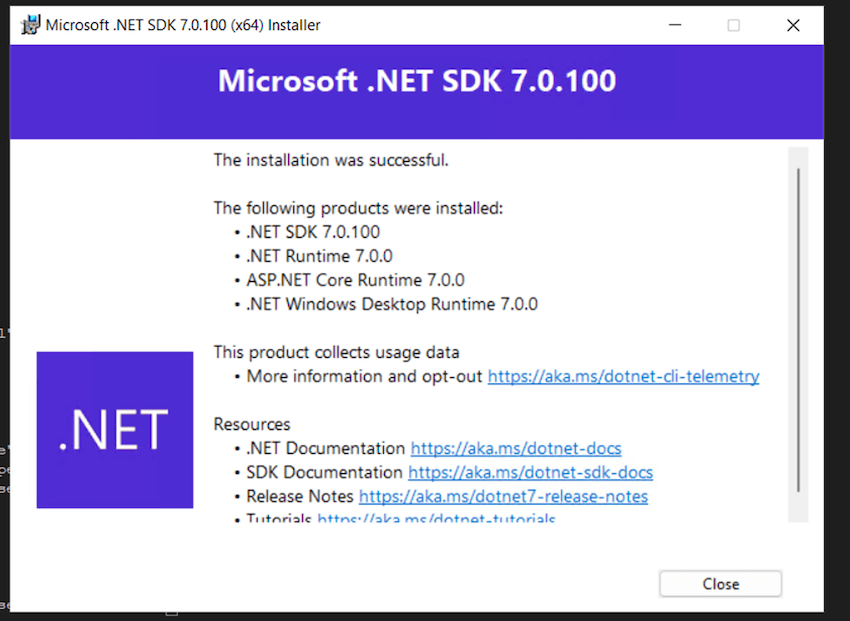
Task: Click the .NET Windows Desktop Runtime entry
Action: pos(392,304)
